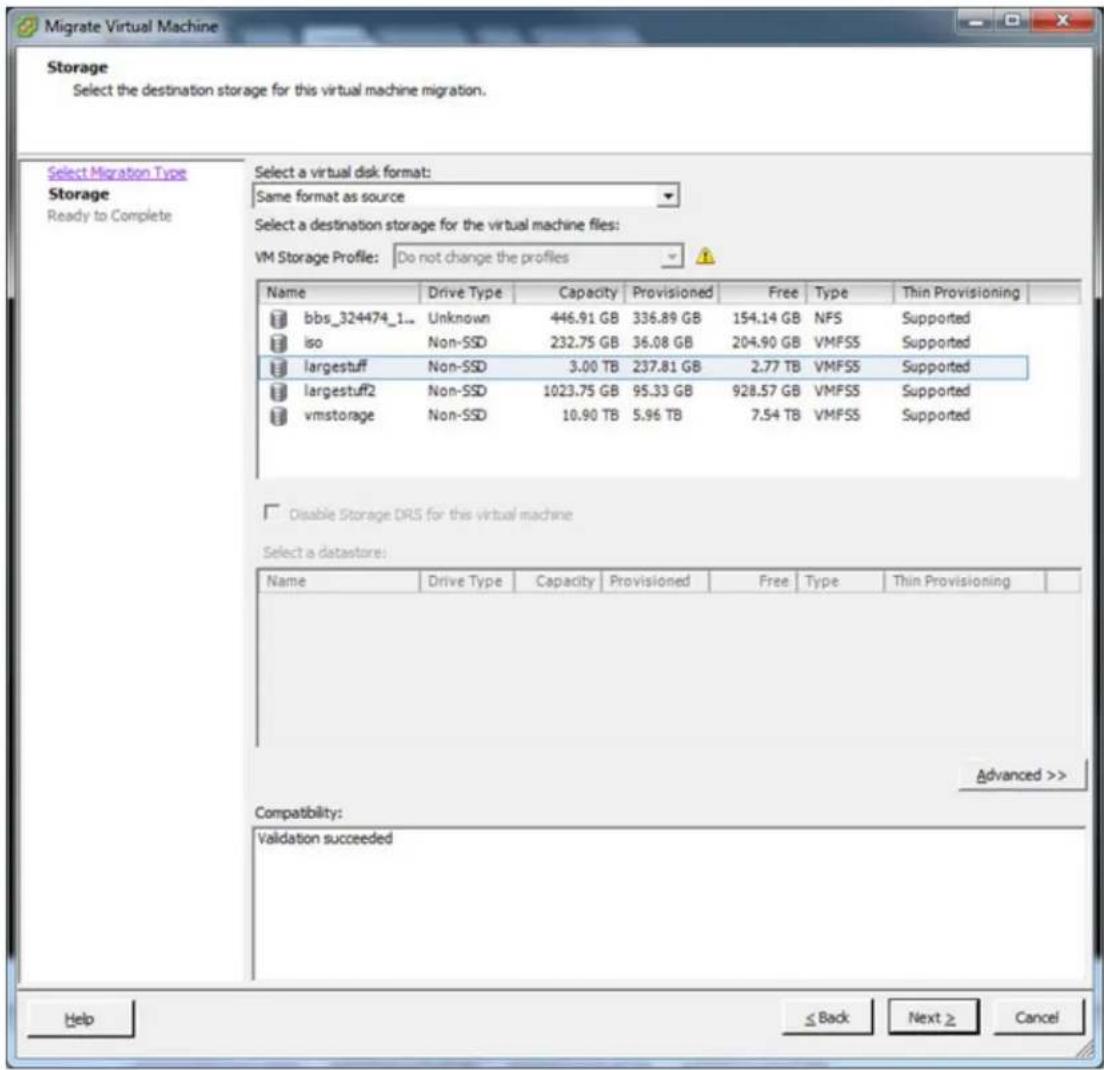The image size is (1104, 1070).
Task: Click Validation succeeded compatibility text
Action: click(325, 838)
